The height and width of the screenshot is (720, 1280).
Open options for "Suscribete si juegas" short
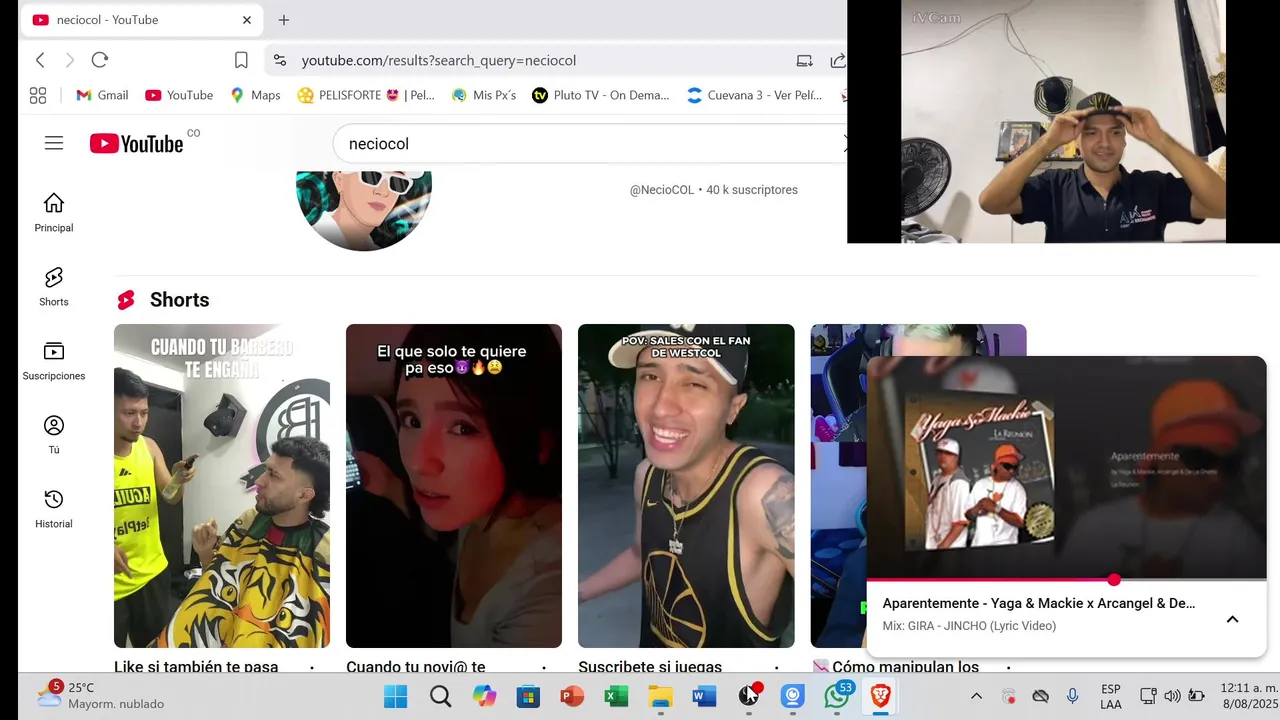coord(776,667)
